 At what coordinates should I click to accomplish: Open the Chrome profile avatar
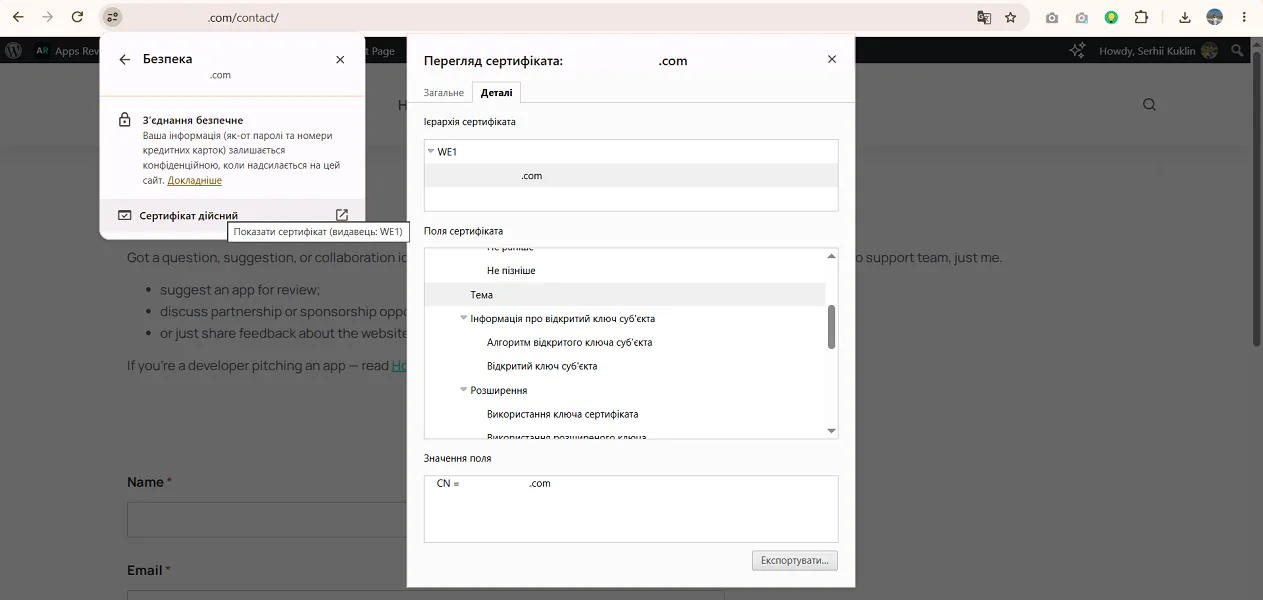tap(1215, 17)
